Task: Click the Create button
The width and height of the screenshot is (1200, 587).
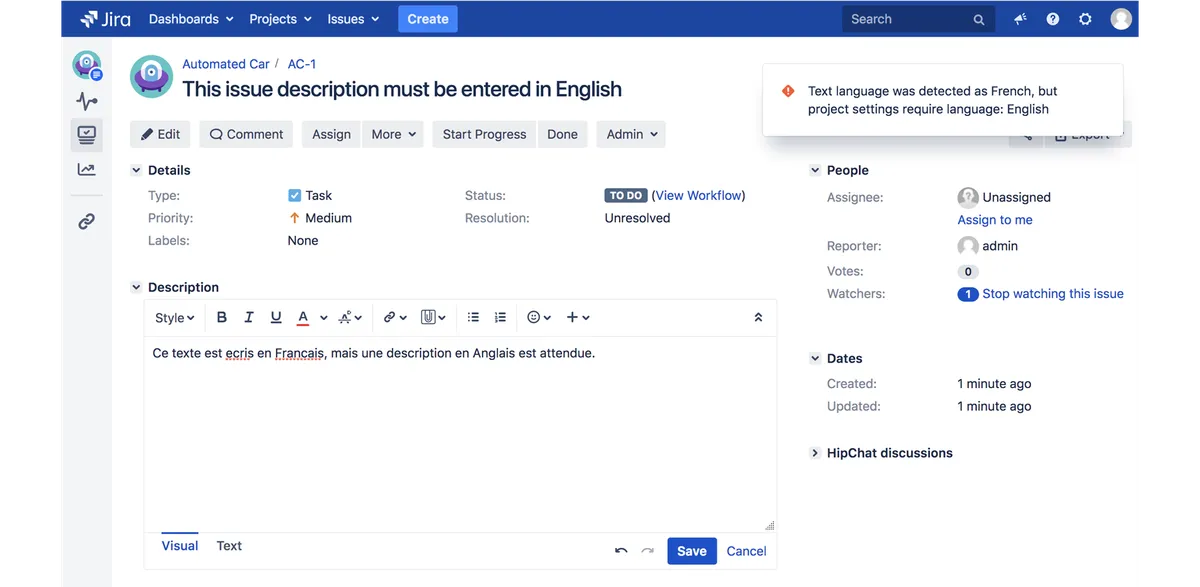Action: [x=428, y=19]
